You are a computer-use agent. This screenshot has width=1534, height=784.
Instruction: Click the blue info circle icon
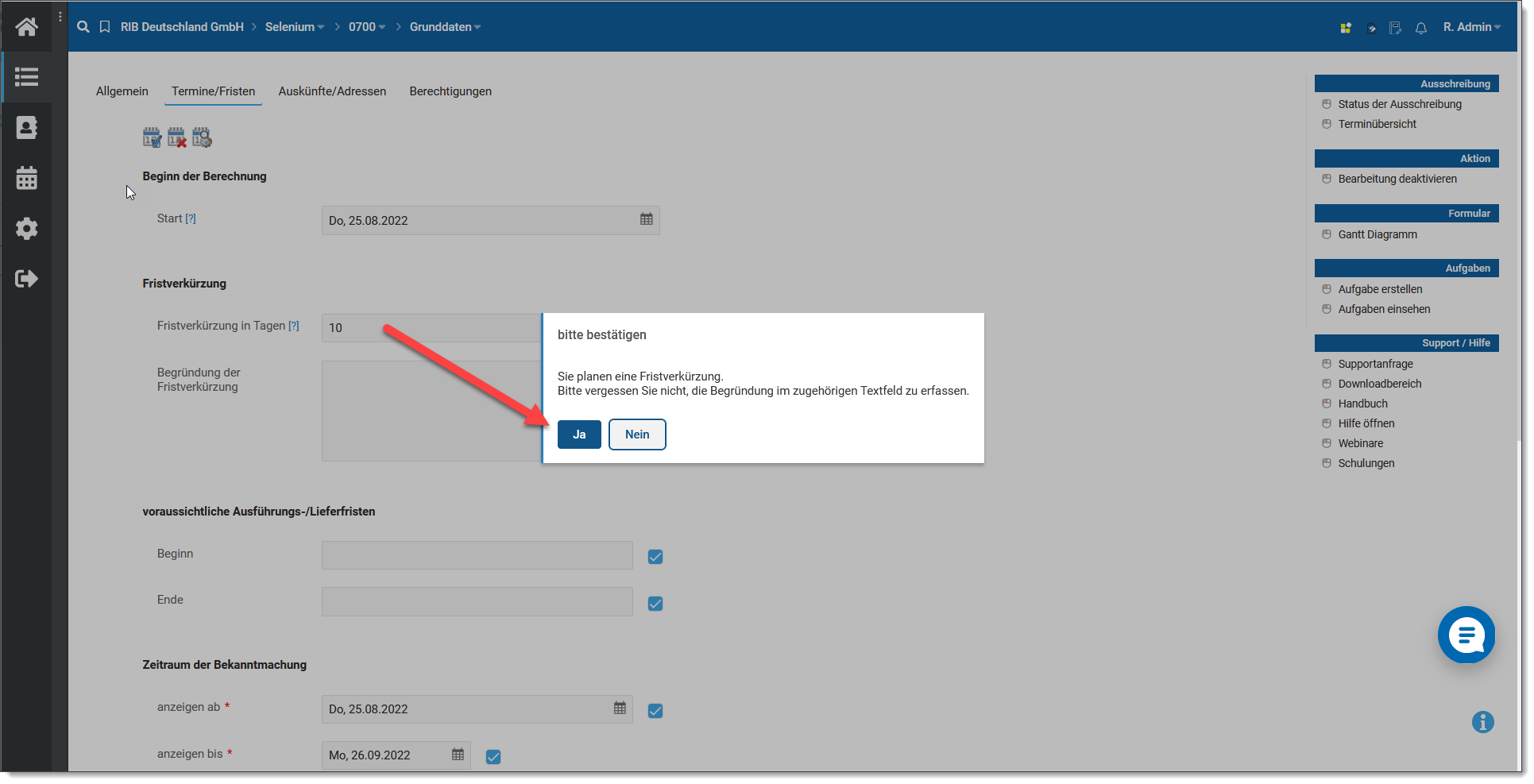[1483, 722]
